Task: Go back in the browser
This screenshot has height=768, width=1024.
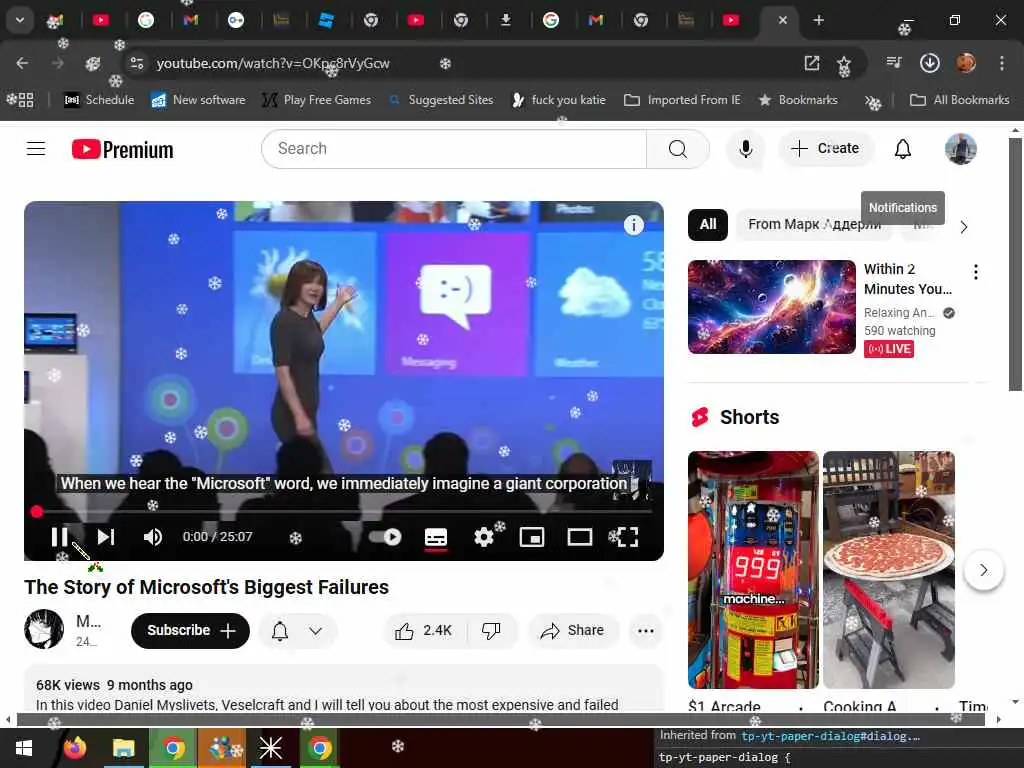Action: (x=22, y=63)
